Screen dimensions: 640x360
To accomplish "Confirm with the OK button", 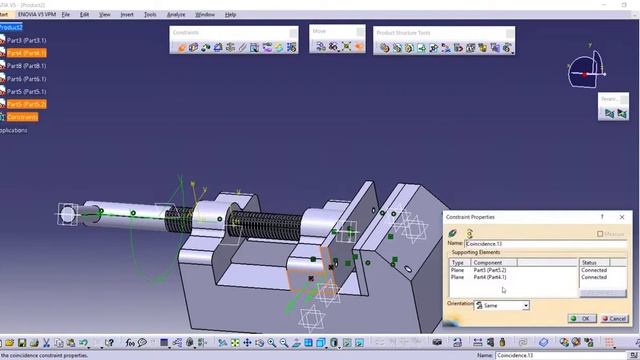I will (x=582, y=318).
